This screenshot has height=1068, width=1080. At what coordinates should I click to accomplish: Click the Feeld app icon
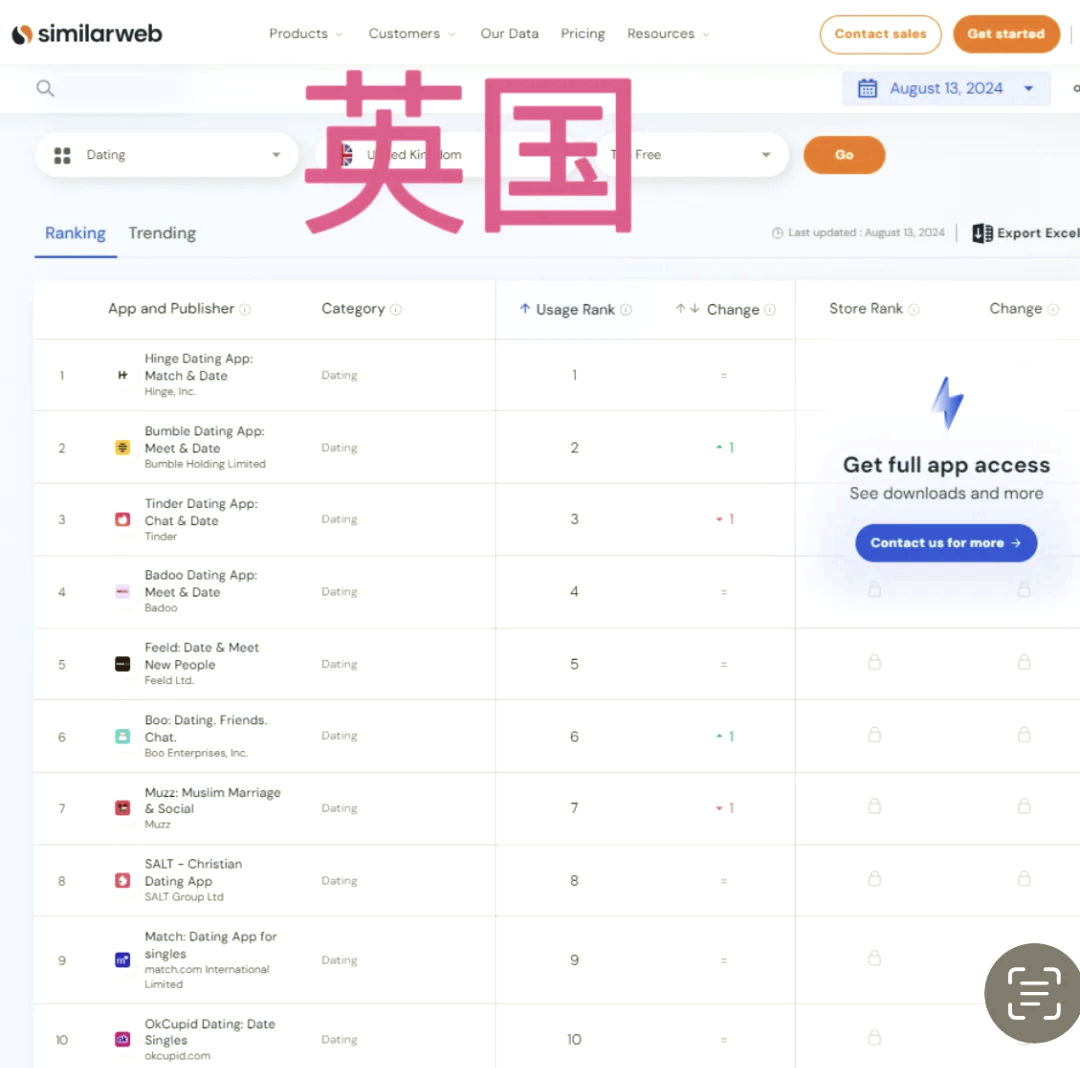[x=123, y=664]
